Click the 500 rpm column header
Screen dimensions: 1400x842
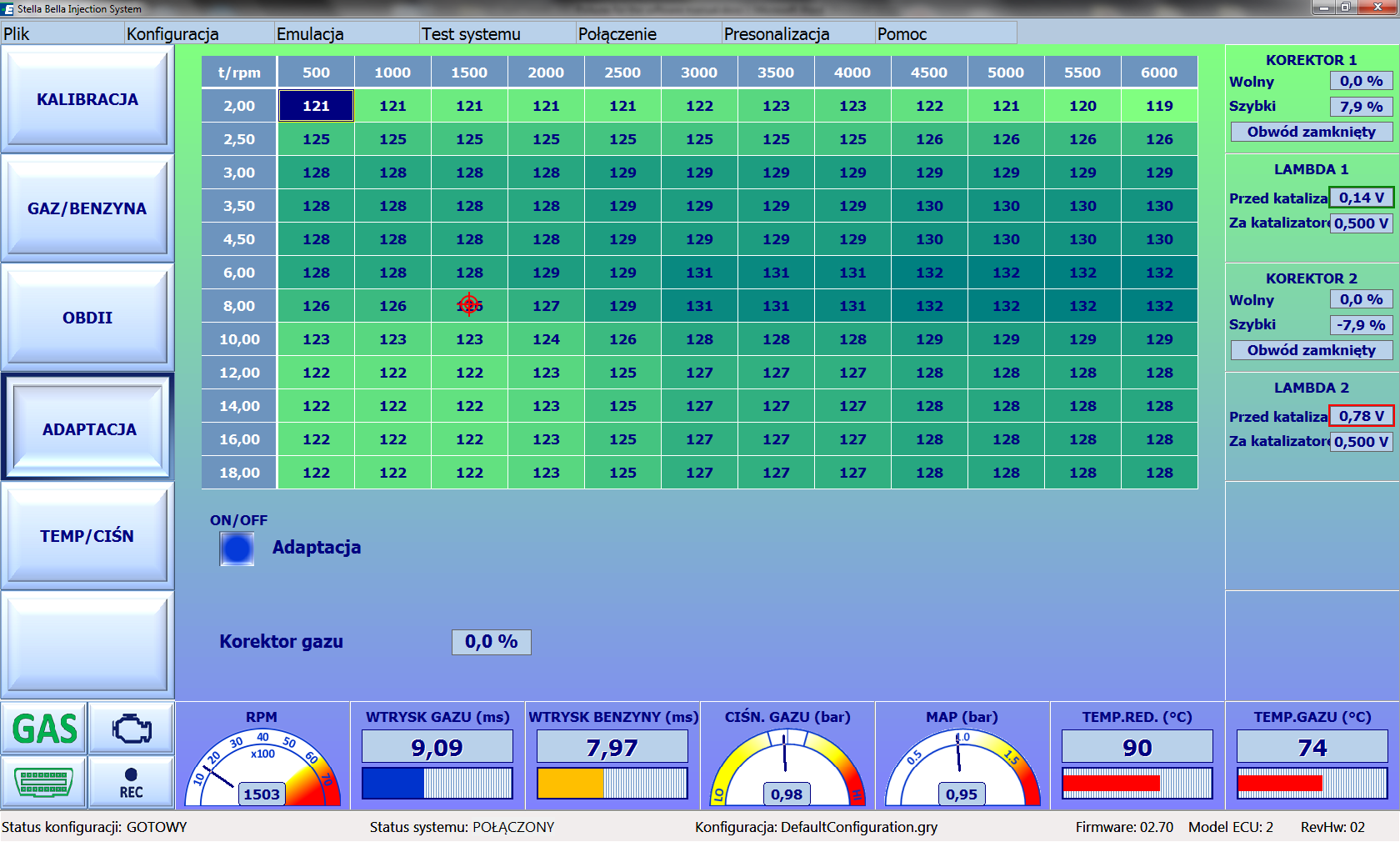tap(316, 73)
